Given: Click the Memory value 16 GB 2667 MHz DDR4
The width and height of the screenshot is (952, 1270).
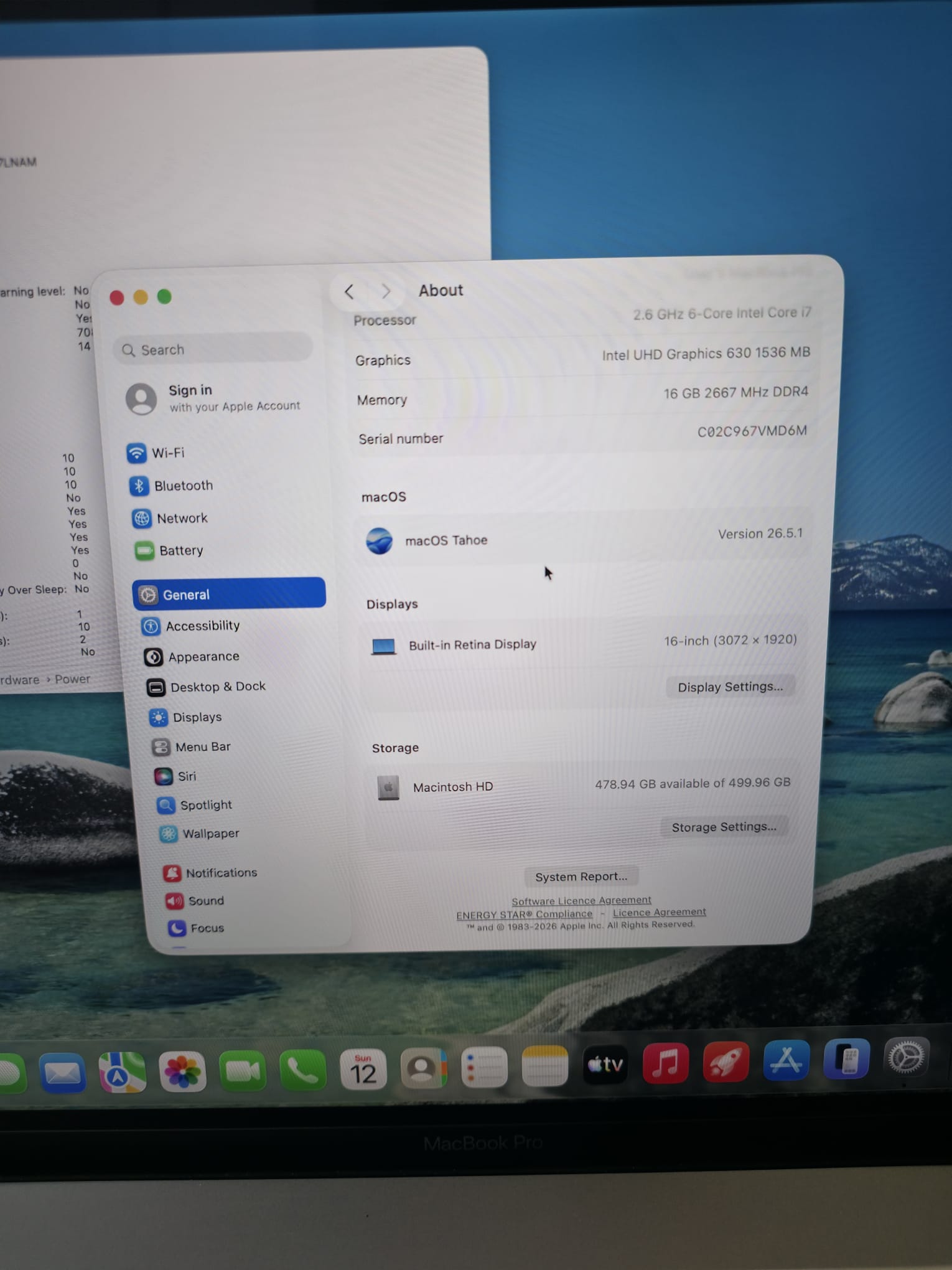Looking at the screenshot, I should point(735,392).
